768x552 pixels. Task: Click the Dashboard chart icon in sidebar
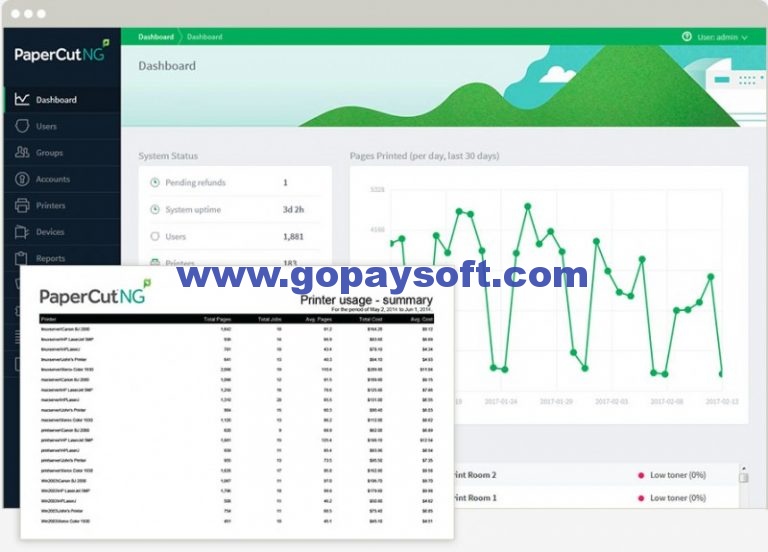[22, 99]
